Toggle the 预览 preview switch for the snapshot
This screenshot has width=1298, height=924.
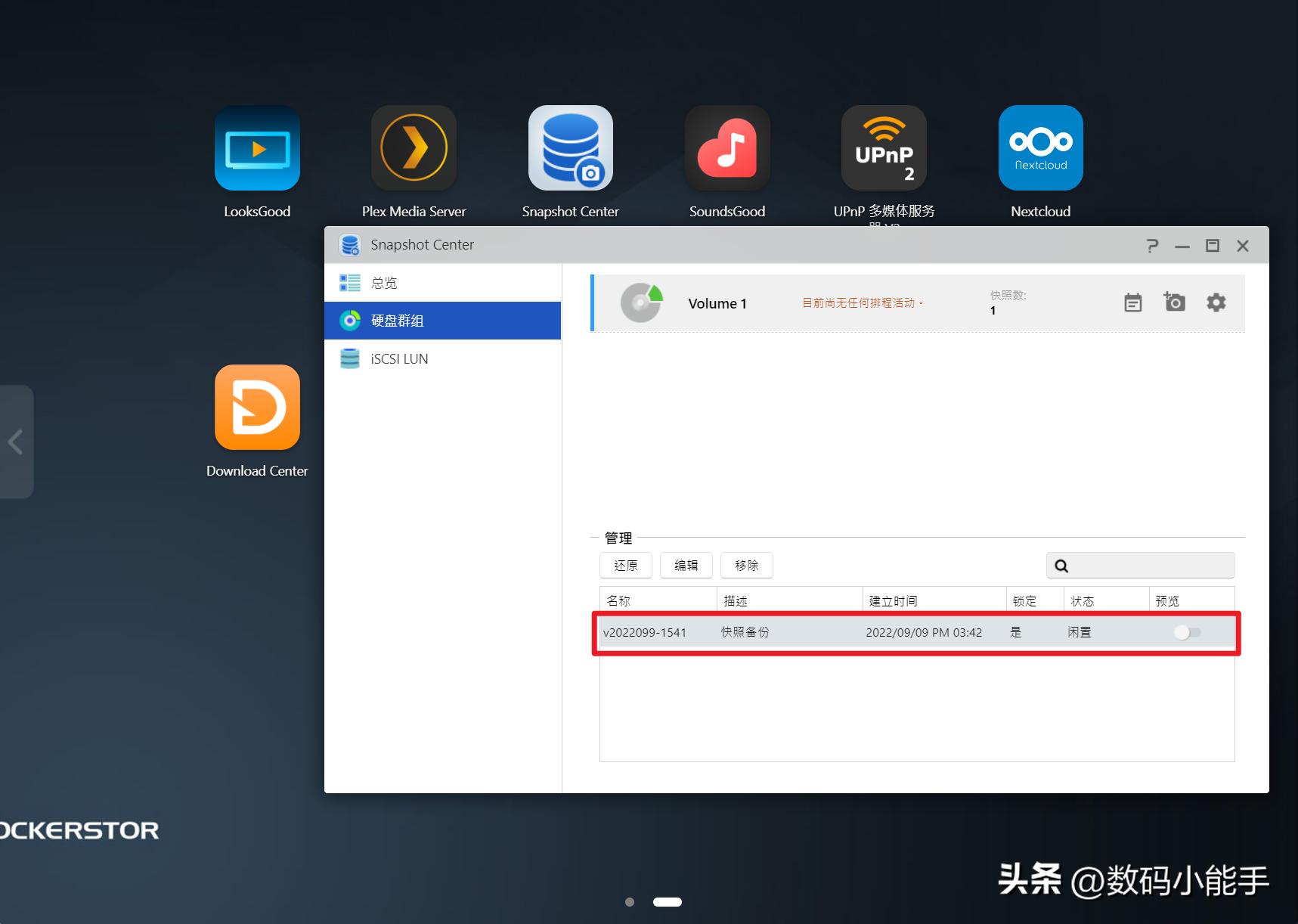click(x=1187, y=632)
